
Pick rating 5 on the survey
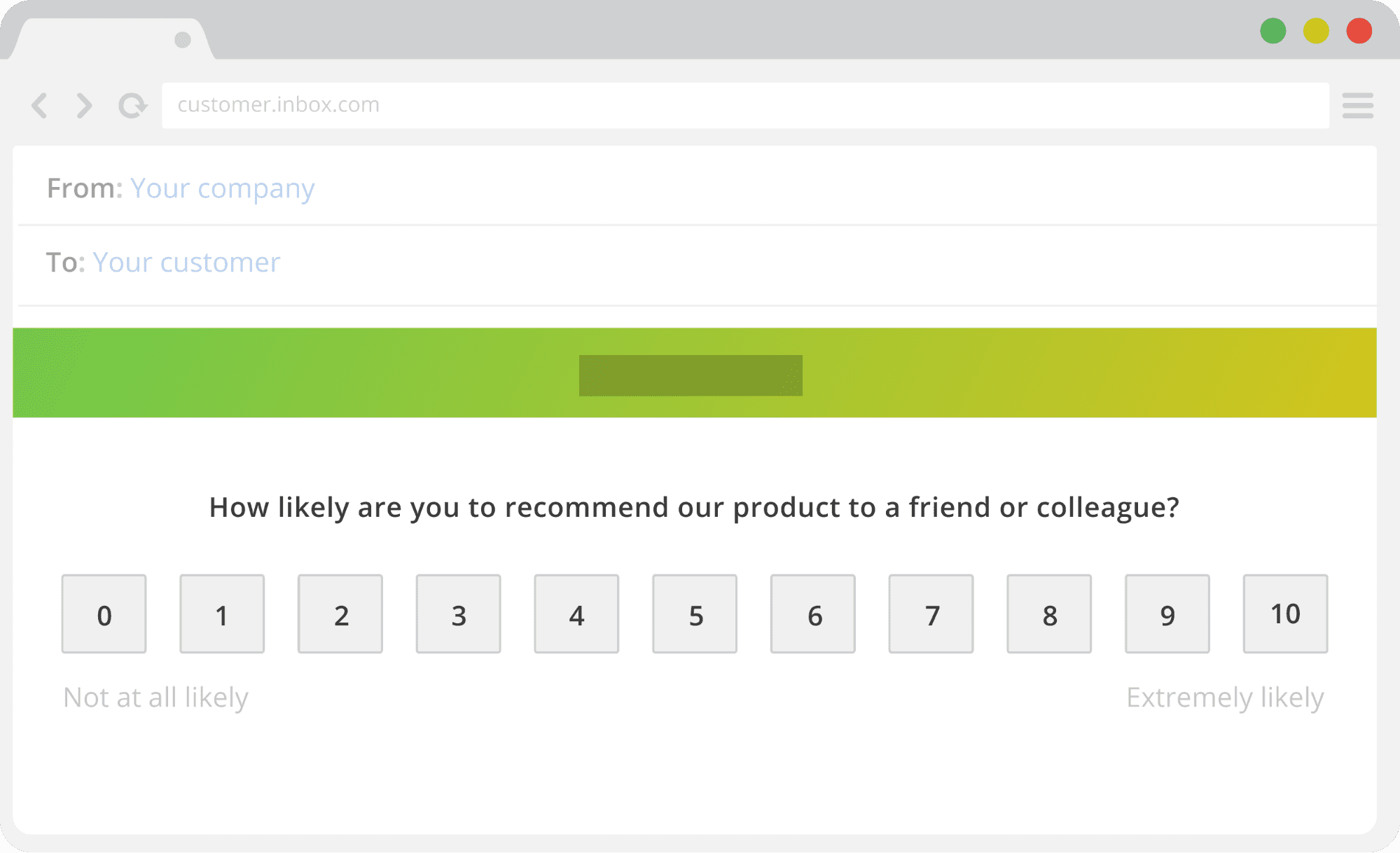coord(695,614)
